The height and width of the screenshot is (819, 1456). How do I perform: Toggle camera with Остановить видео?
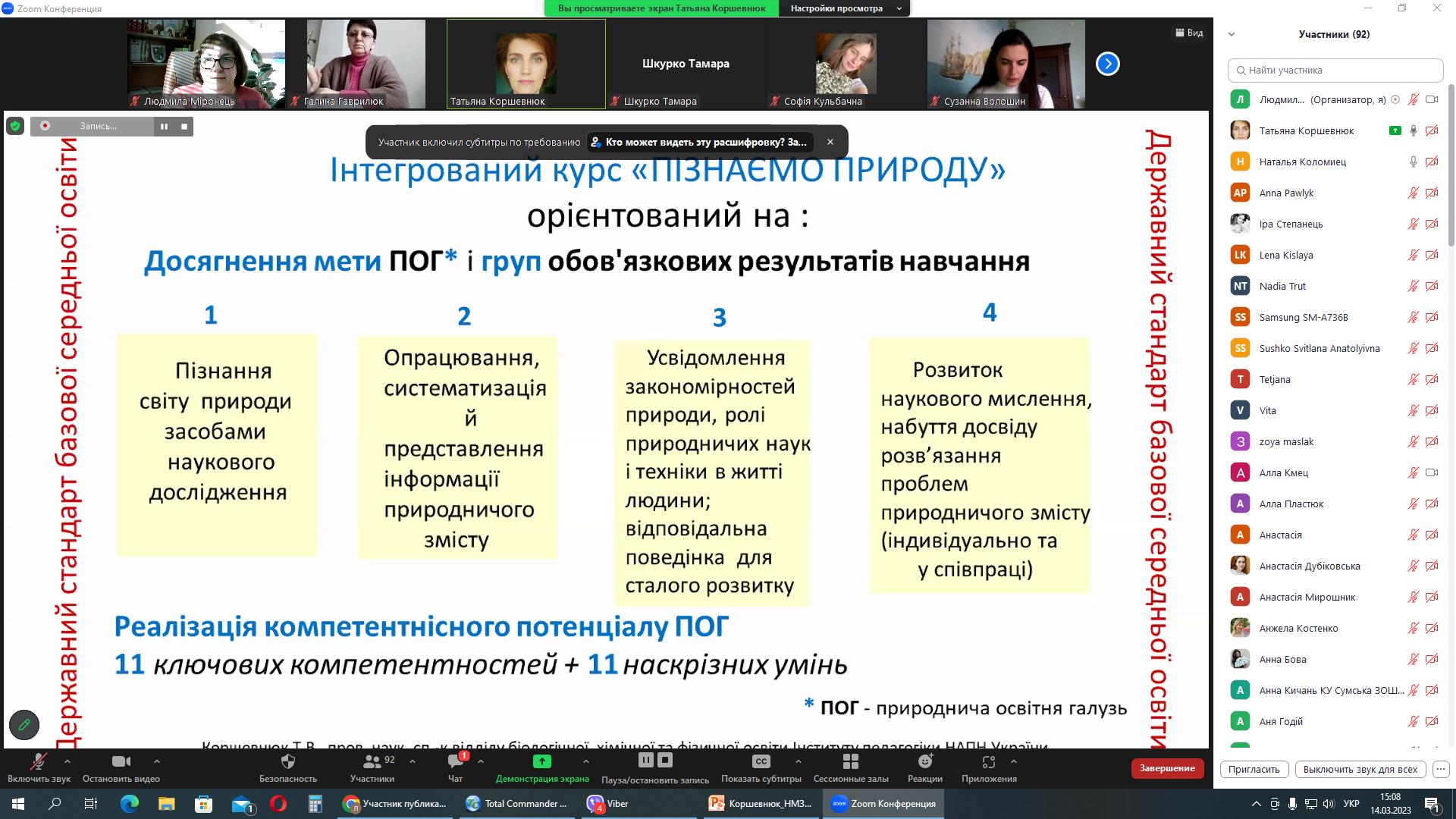pos(121,761)
